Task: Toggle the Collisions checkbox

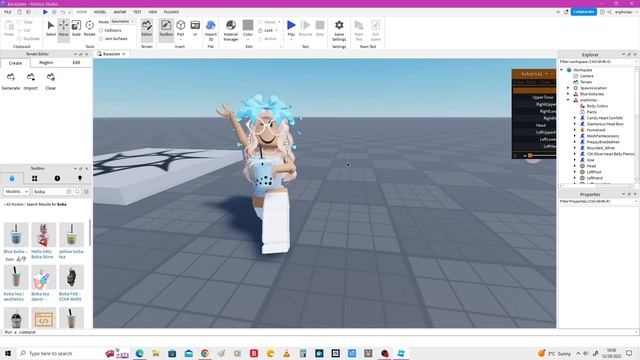Action: (101, 31)
